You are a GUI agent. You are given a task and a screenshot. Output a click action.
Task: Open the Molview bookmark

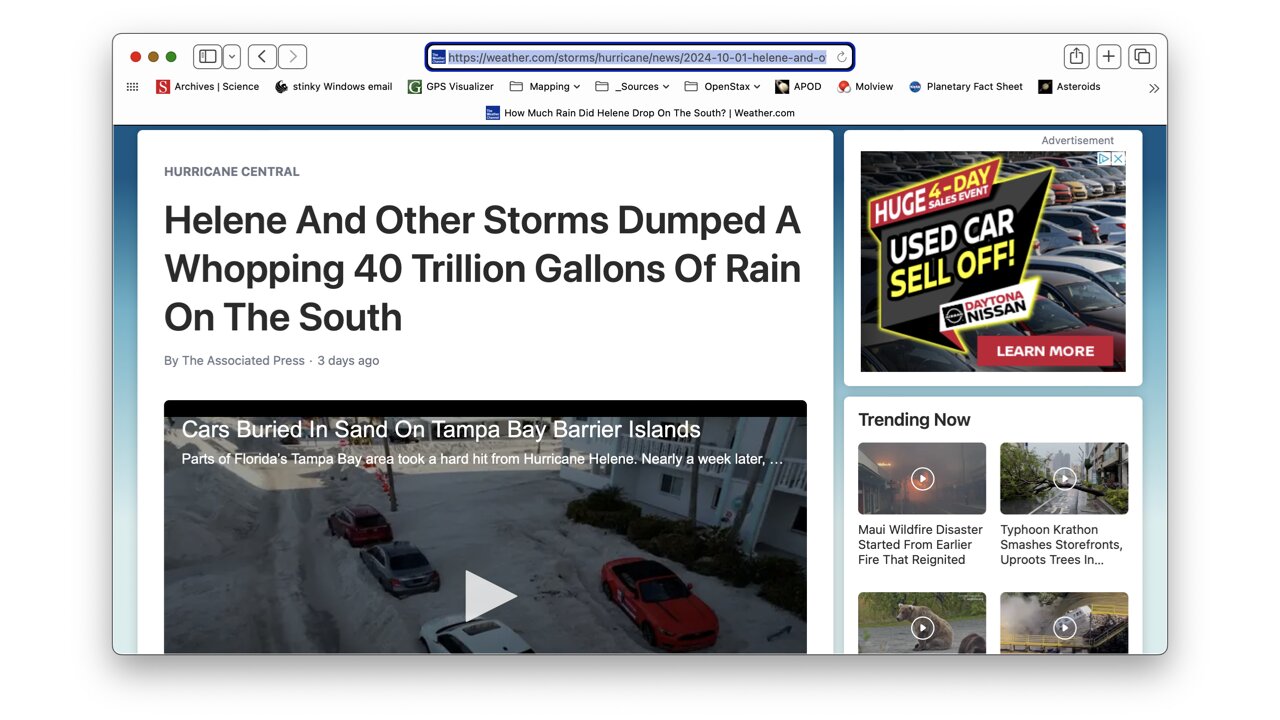pos(865,87)
